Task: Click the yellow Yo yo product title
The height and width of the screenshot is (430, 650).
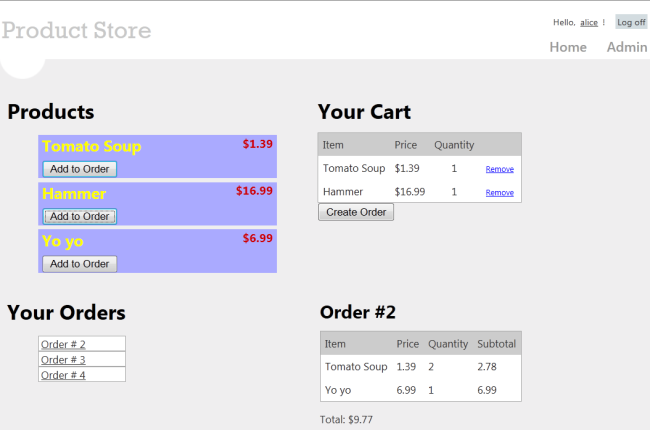Action: point(62,240)
